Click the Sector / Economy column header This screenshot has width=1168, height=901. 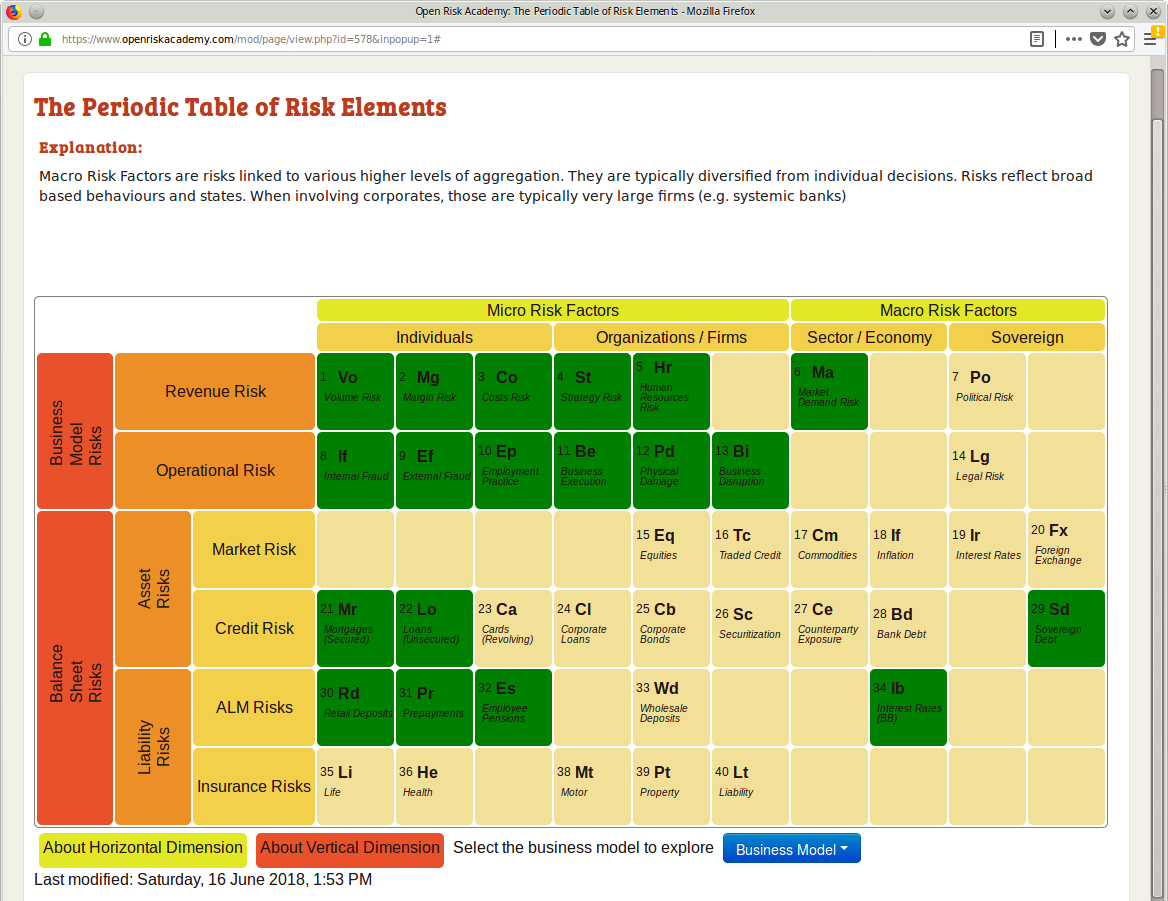click(x=869, y=337)
